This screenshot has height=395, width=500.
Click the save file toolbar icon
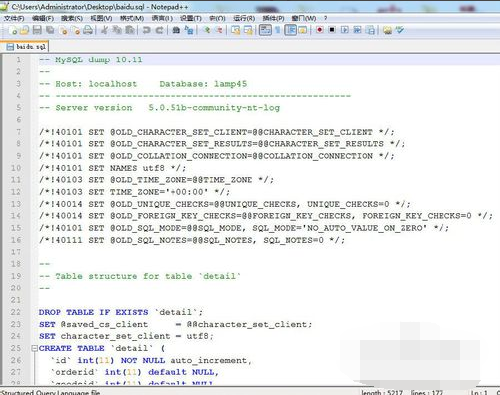(37, 30)
